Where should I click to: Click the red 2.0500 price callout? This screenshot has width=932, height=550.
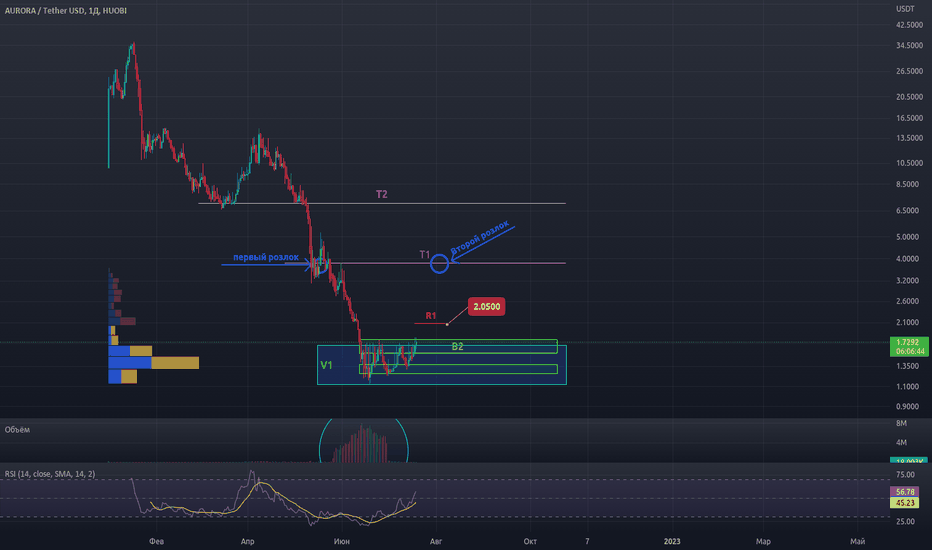pos(486,306)
